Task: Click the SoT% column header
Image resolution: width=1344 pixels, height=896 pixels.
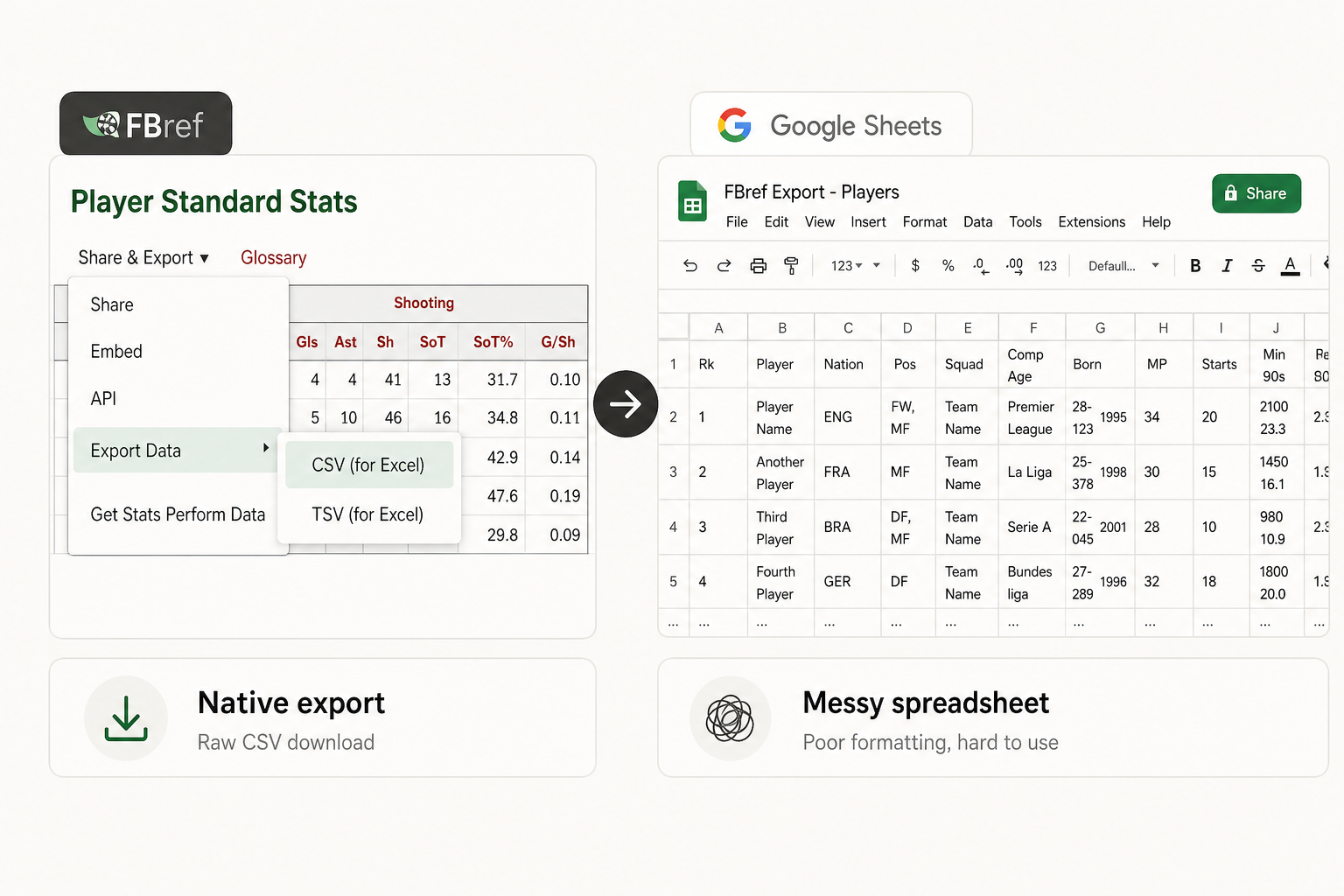Action: pyautogui.click(x=493, y=342)
